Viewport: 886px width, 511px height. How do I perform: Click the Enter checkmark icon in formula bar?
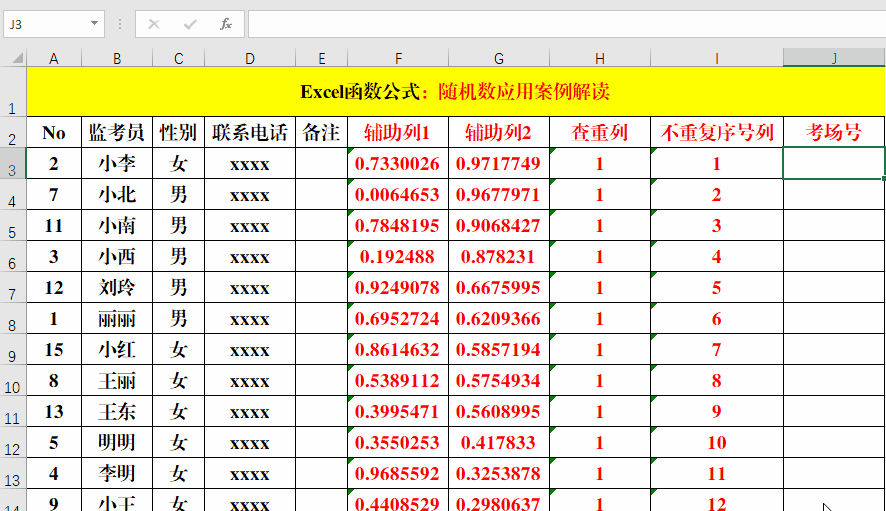point(190,23)
